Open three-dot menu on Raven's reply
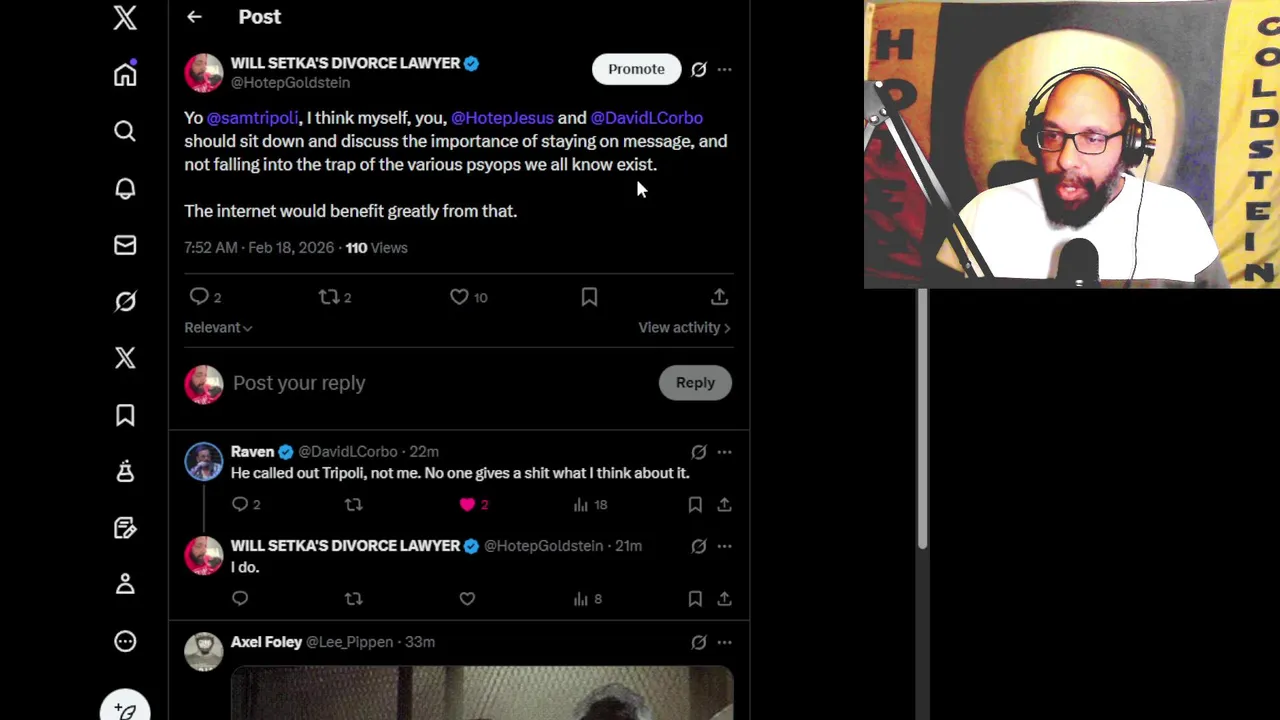1280x720 pixels. pyautogui.click(x=724, y=452)
